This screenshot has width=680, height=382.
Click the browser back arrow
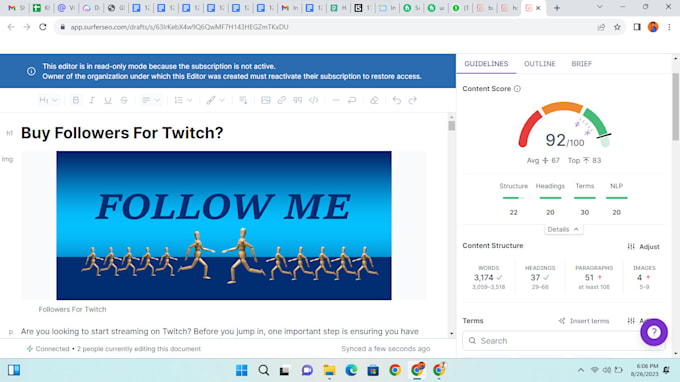point(11,27)
